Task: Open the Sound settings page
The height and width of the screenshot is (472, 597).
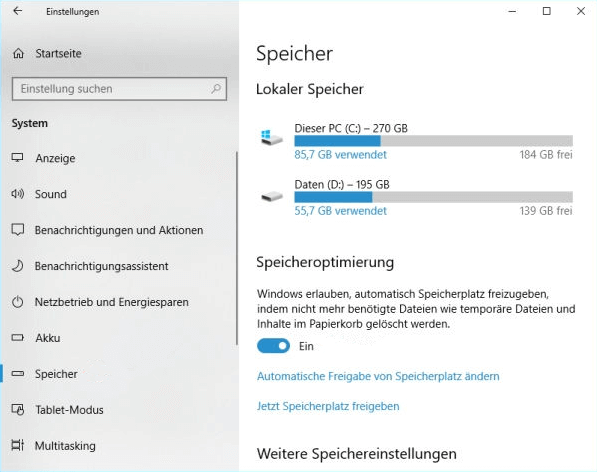Action: pos(51,194)
